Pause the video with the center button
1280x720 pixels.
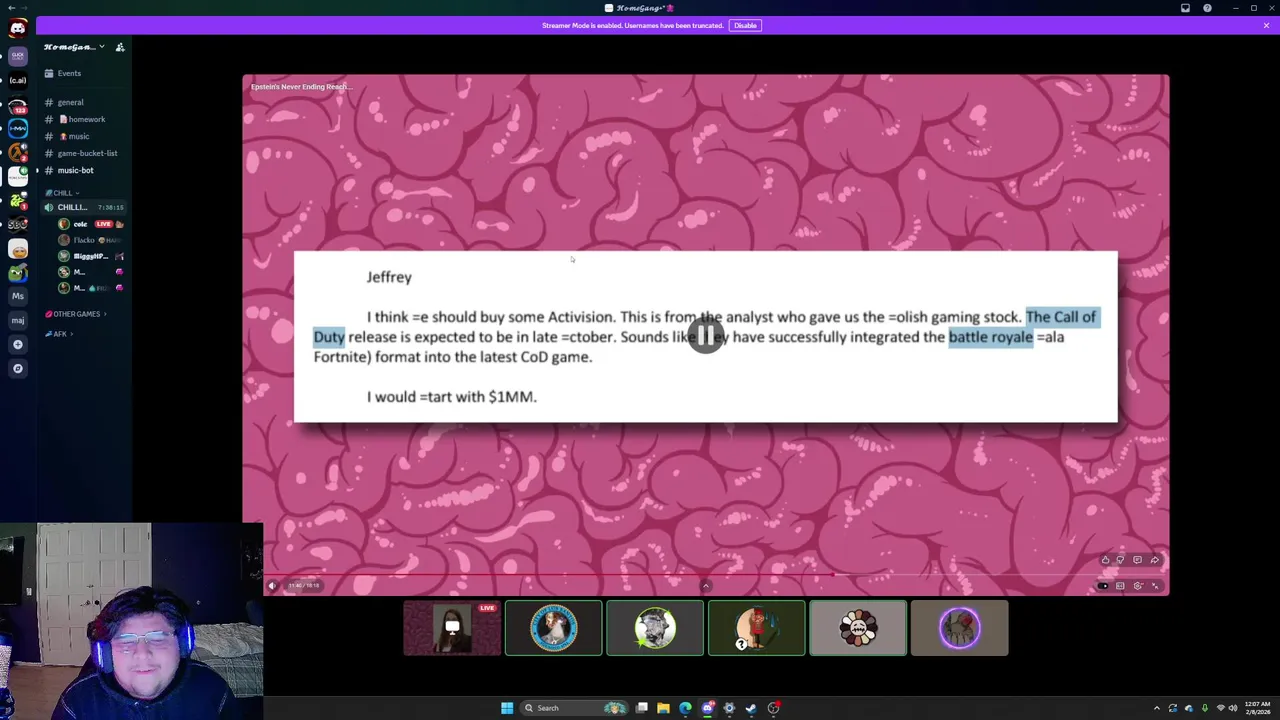pos(706,337)
